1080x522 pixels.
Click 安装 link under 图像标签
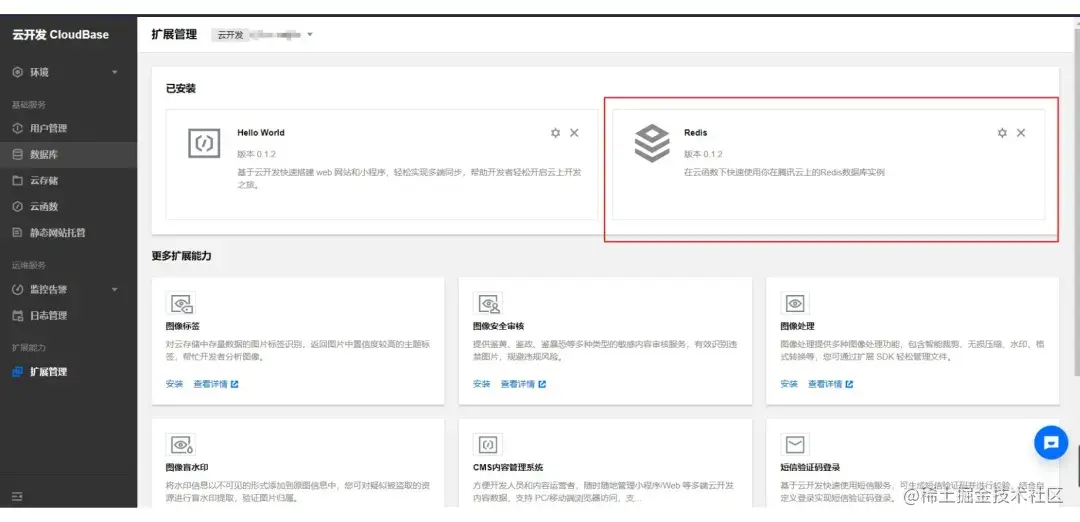174,384
